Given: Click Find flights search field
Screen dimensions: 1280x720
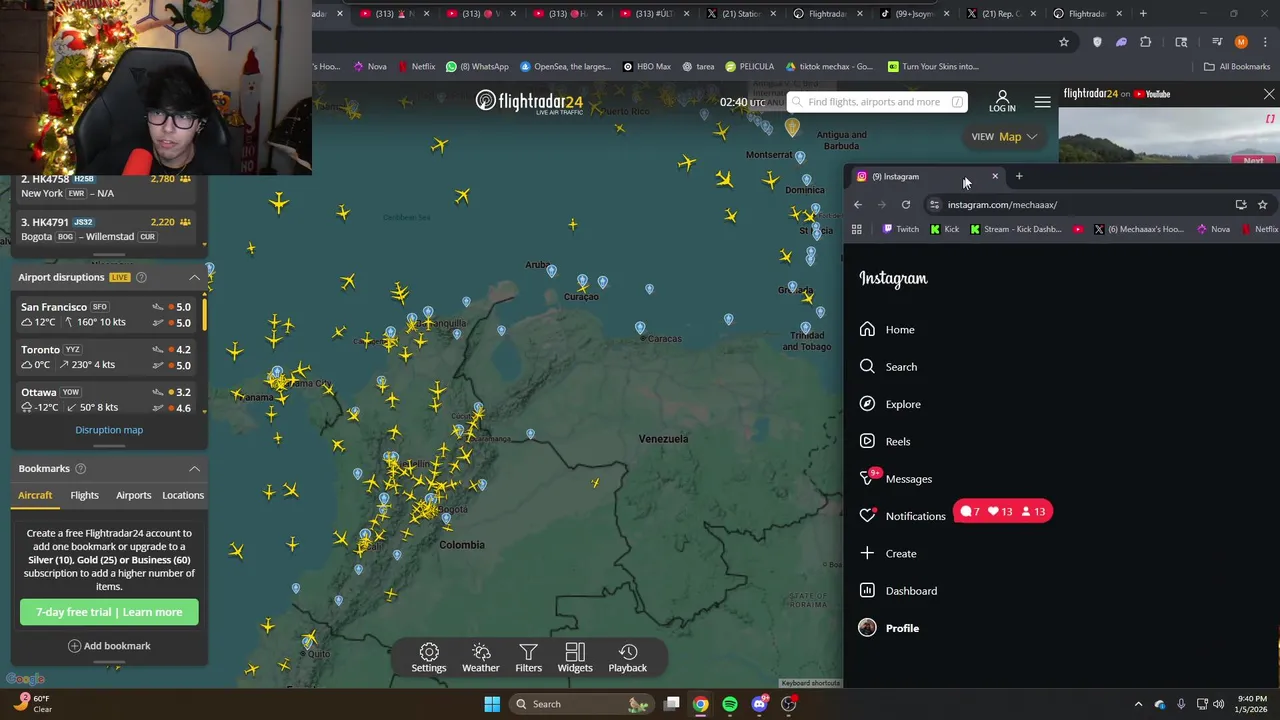Looking at the screenshot, I should click(877, 102).
